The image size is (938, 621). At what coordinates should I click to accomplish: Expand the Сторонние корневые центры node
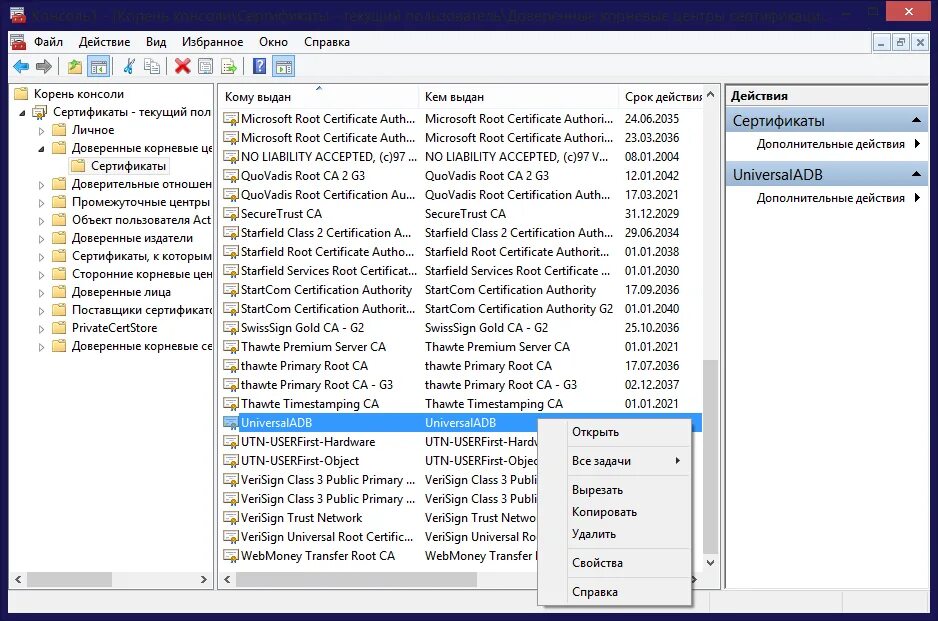41,275
